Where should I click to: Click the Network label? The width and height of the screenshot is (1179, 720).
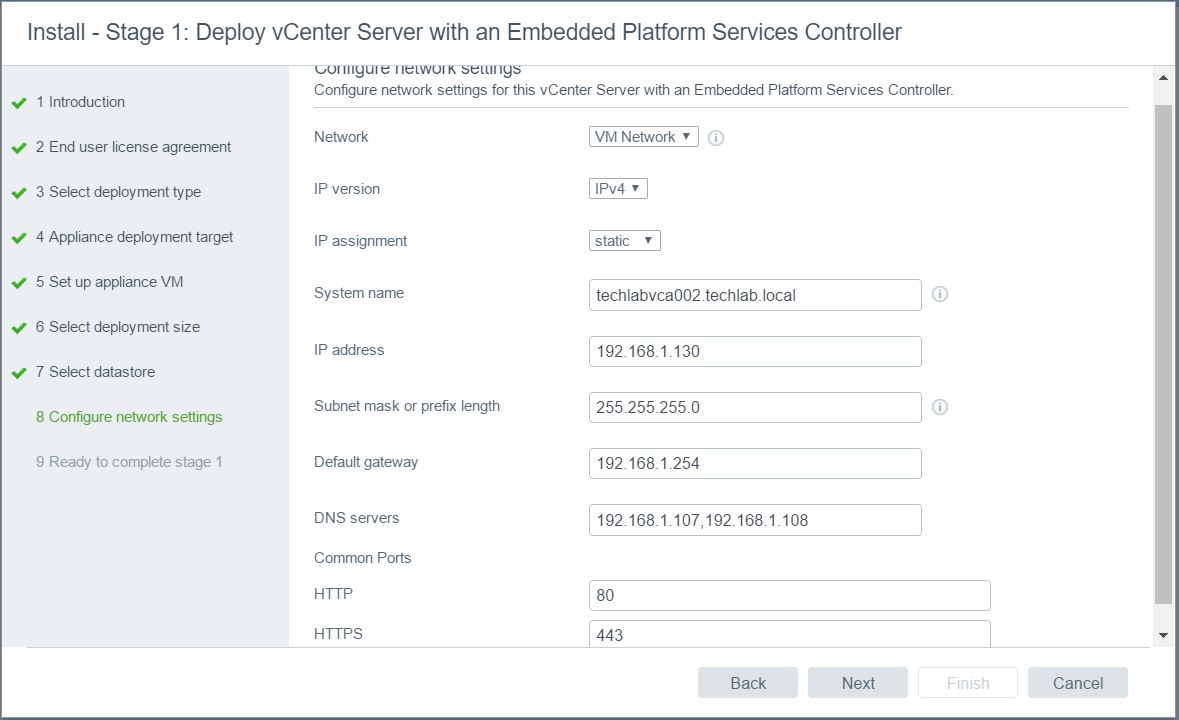pos(341,137)
